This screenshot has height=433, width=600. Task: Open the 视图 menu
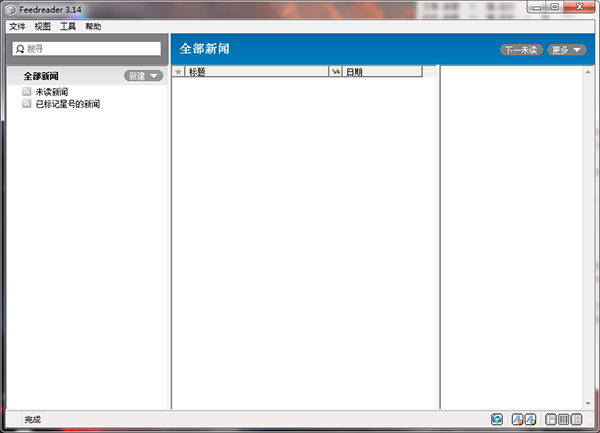pyautogui.click(x=42, y=27)
